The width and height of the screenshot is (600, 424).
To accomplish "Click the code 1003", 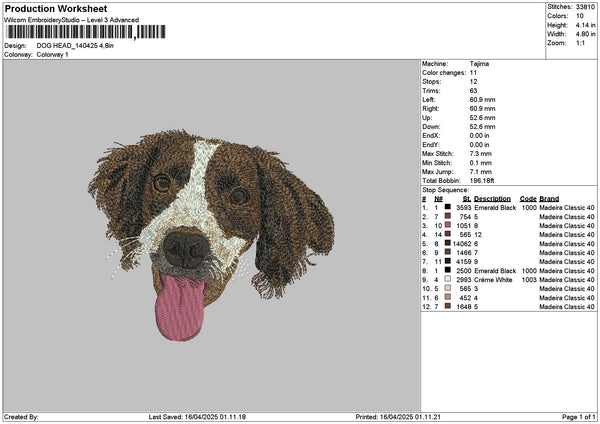I will coord(529,280).
